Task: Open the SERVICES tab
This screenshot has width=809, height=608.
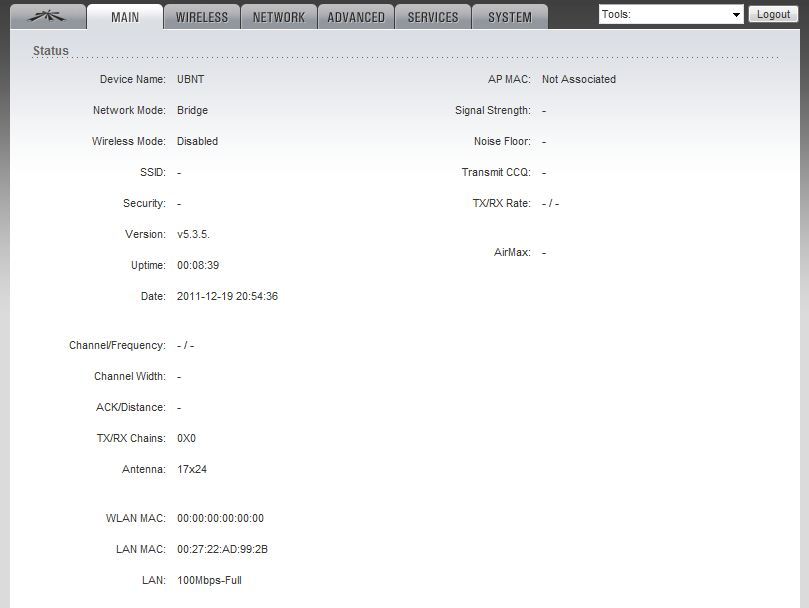Action: coord(433,17)
